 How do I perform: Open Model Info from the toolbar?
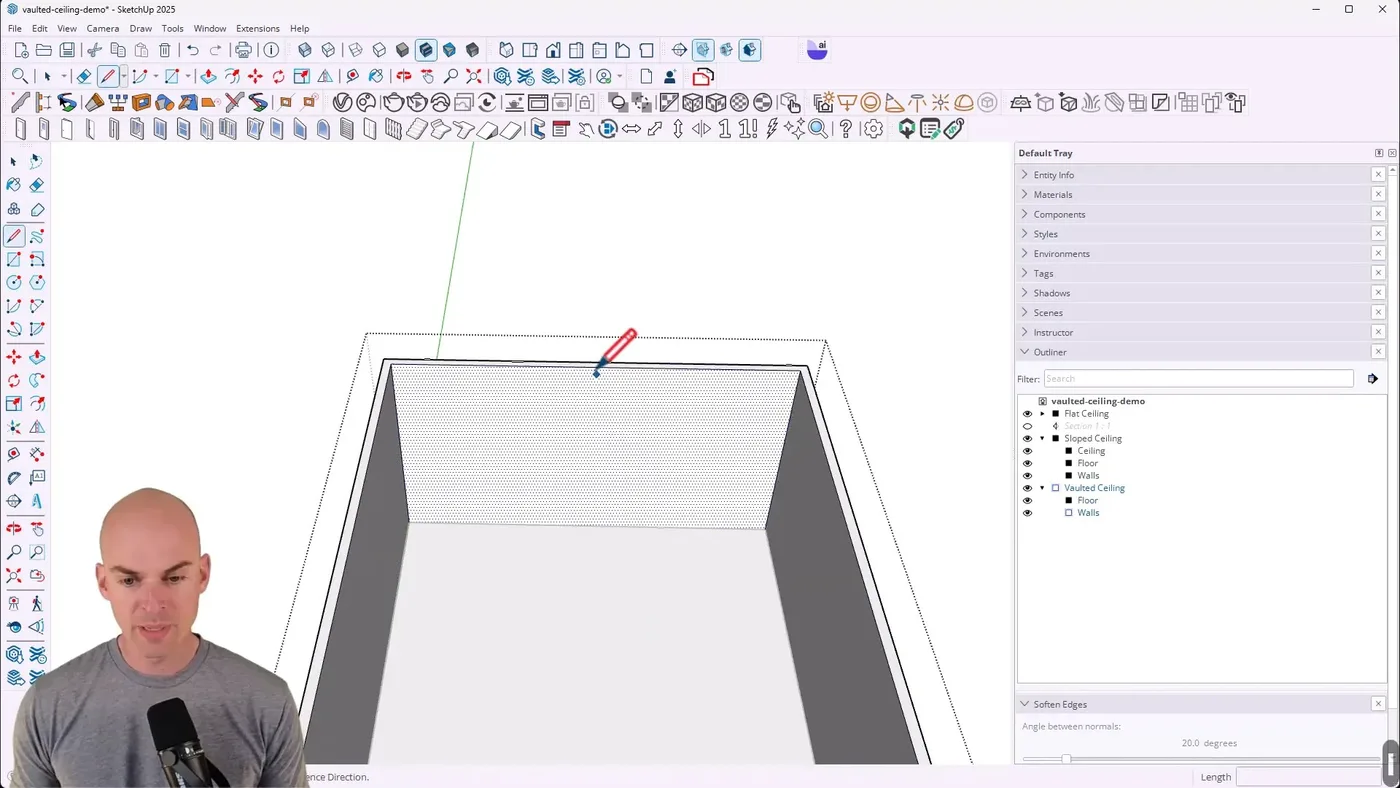pyautogui.click(x=271, y=50)
